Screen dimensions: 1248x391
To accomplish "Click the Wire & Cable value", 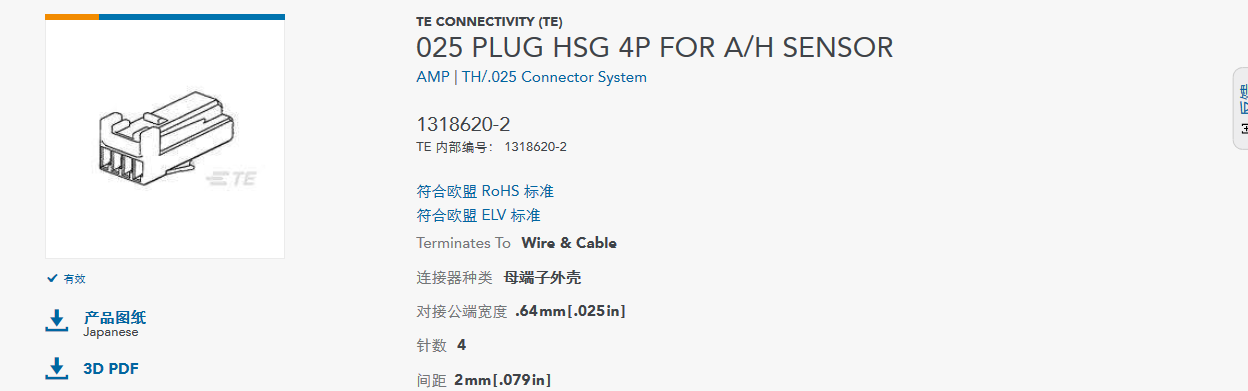I will (569, 243).
